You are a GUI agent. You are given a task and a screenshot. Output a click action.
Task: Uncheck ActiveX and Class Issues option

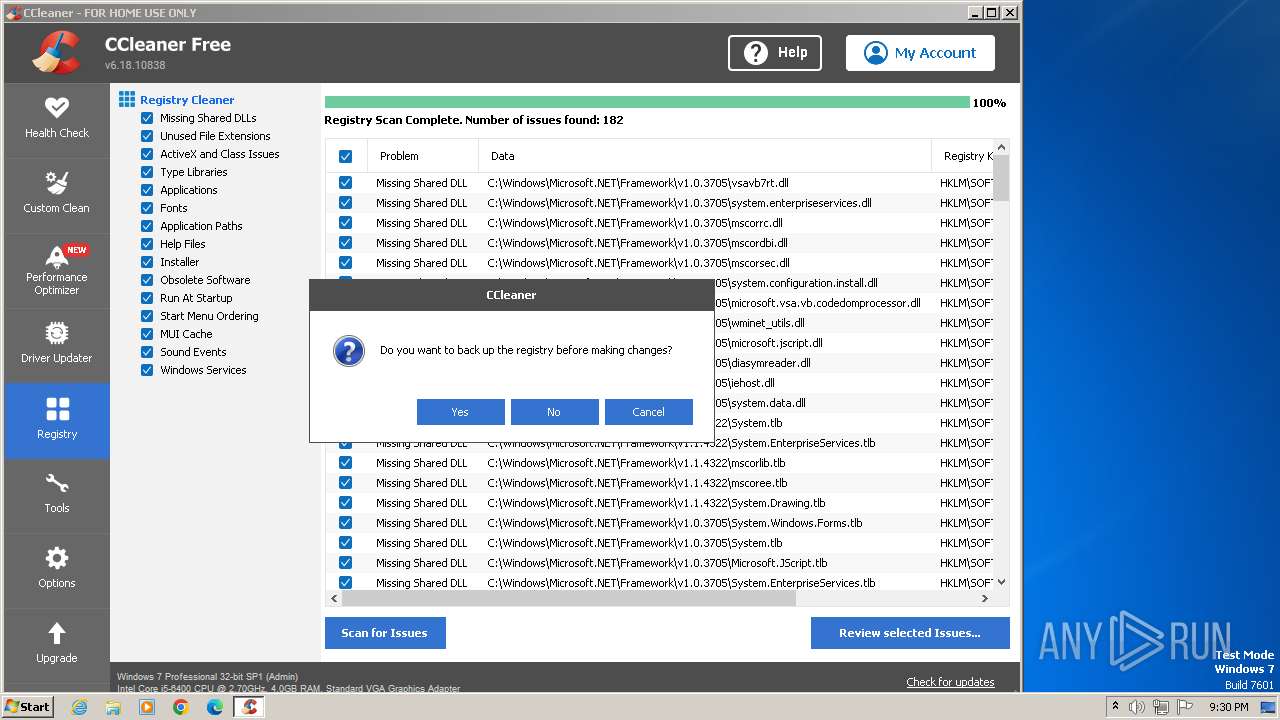[147, 154]
